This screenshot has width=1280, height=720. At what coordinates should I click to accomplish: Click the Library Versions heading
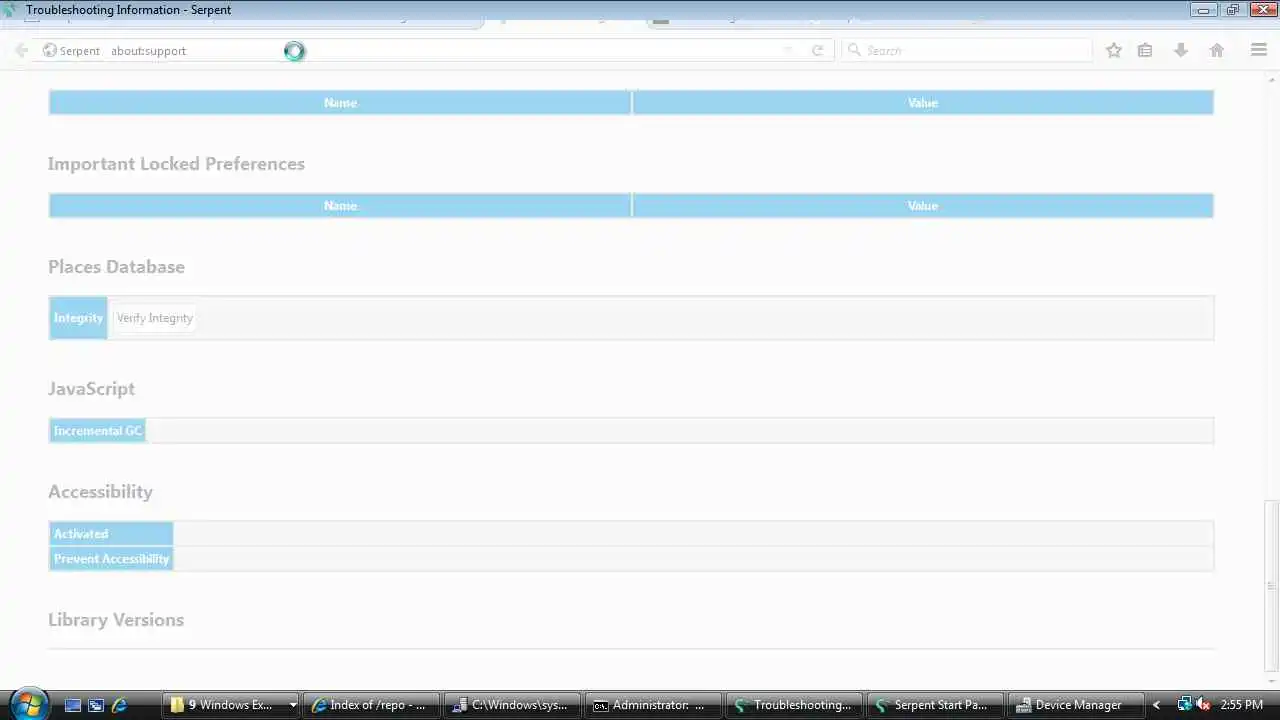(x=116, y=620)
